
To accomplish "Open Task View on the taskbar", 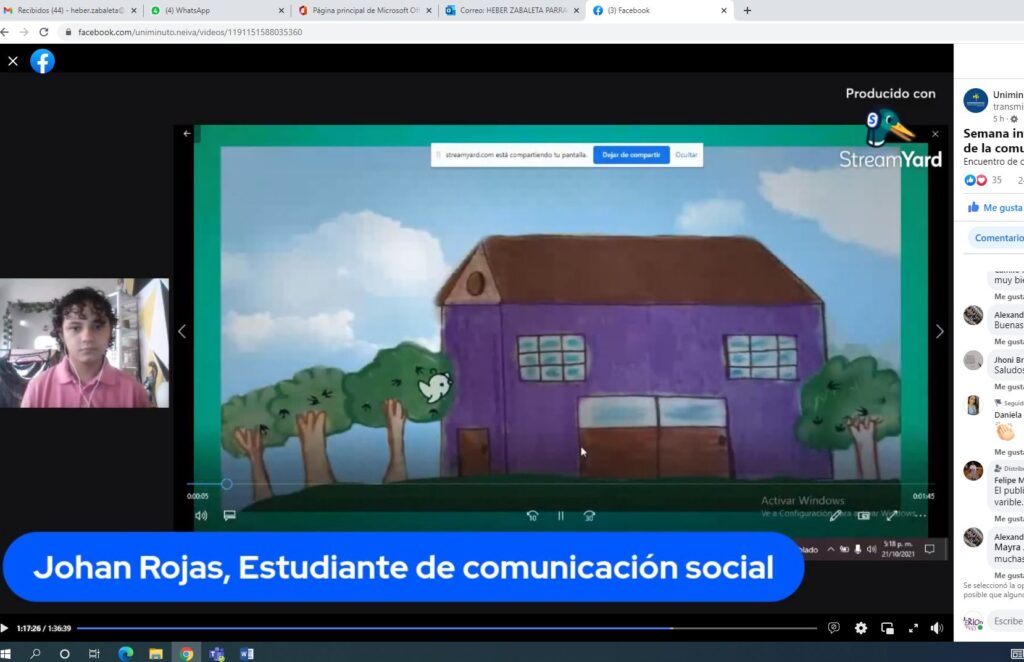I will tap(94, 654).
